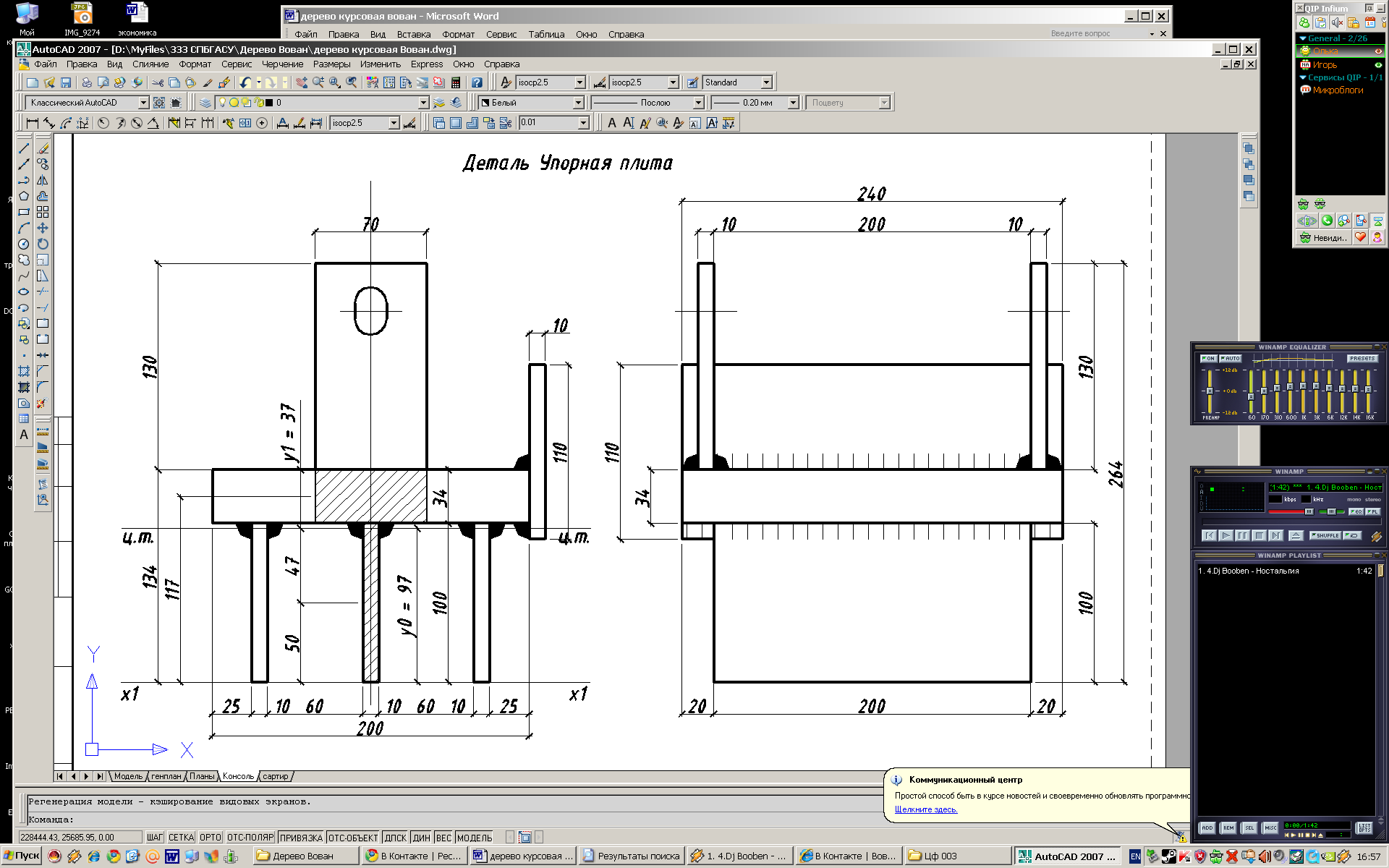Open the Классический AutoCAD workspace dropdown
The height and width of the screenshot is (868, 1389).
143,103
